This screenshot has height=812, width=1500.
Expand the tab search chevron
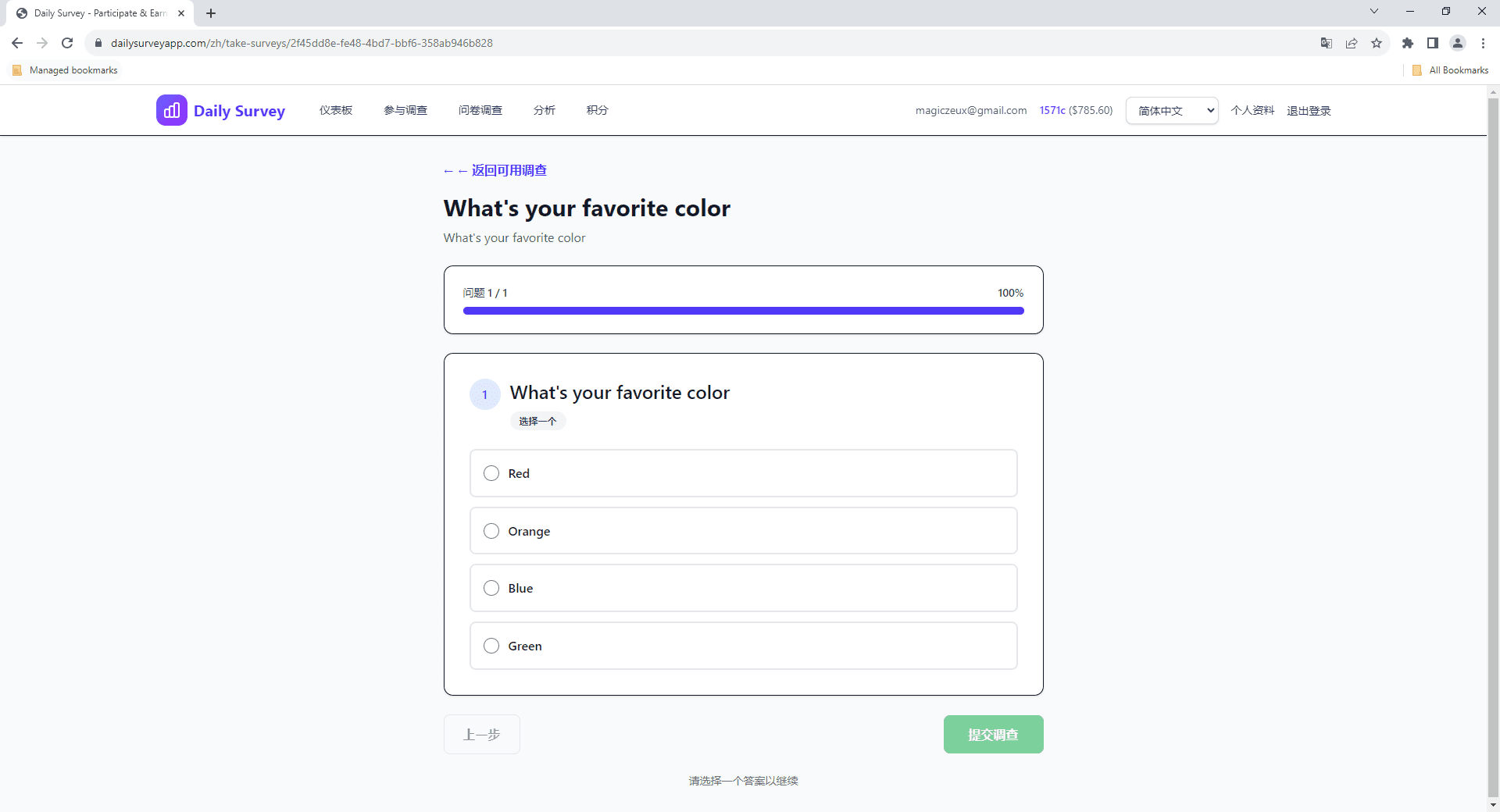pos(1374,12)
